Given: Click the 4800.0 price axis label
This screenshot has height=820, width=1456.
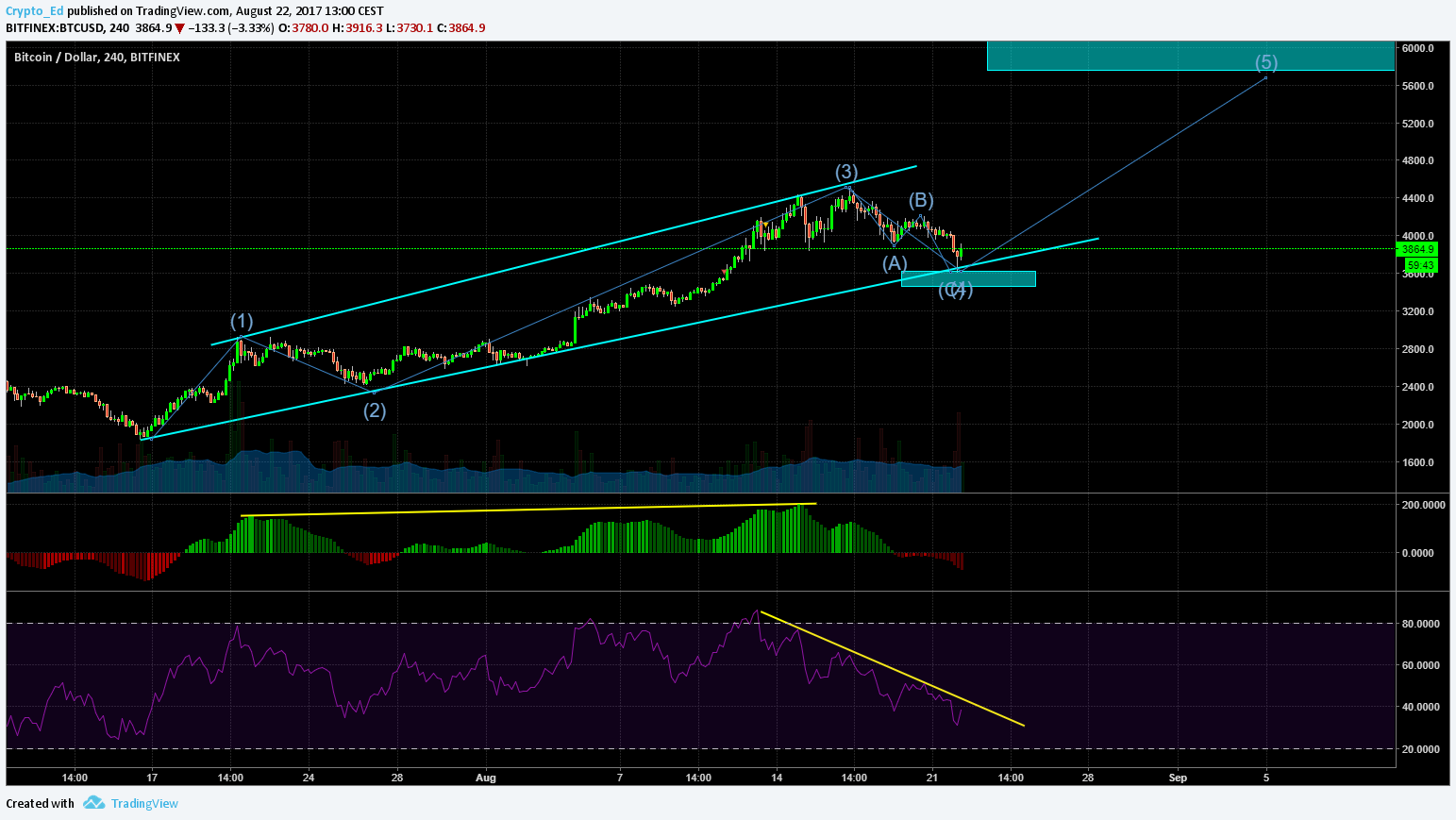Looking at the screenshot, I should pyautogui.click(x=1417, y=160).
